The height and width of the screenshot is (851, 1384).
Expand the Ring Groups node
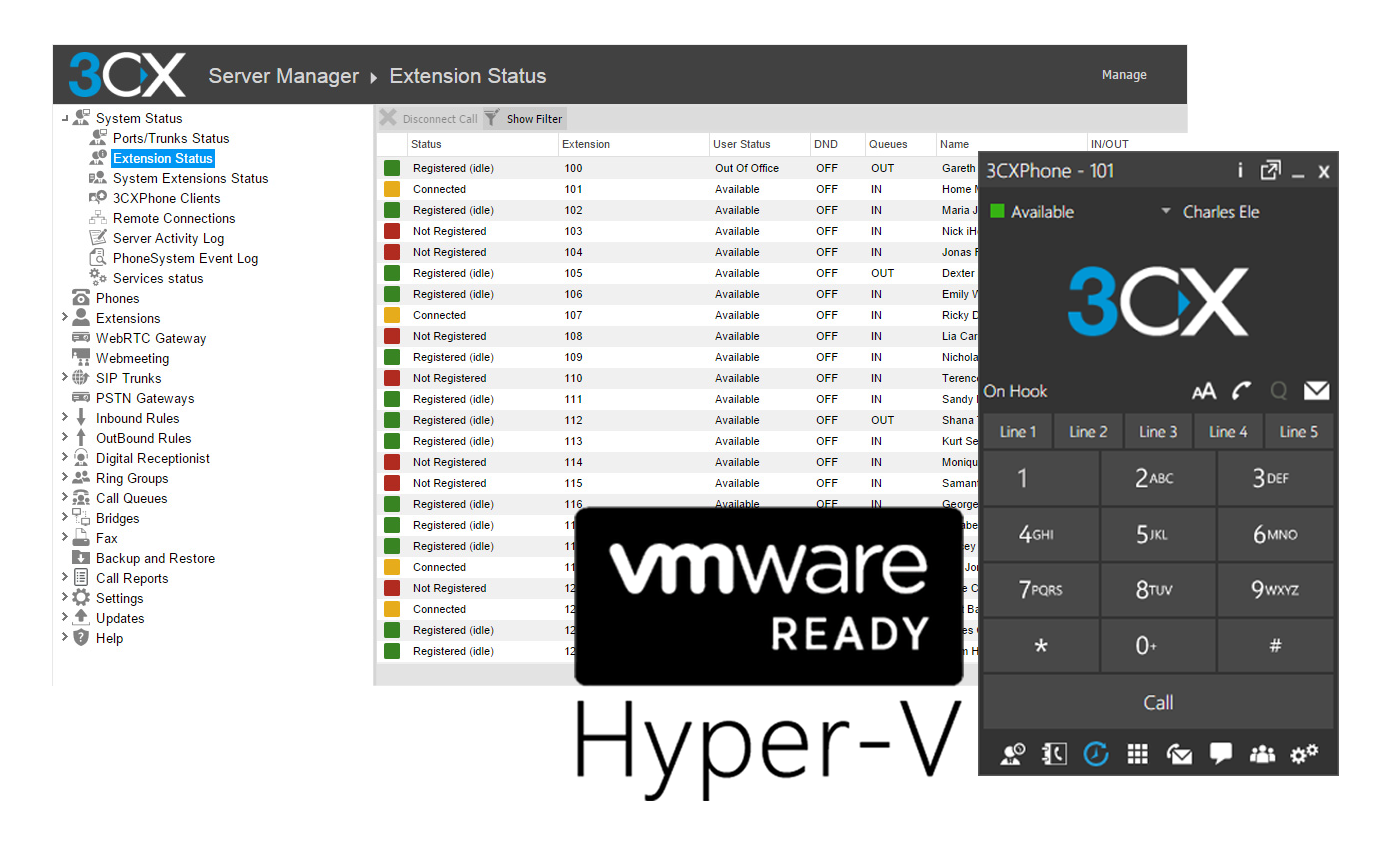pyautogui.click(x=65, y=478)
